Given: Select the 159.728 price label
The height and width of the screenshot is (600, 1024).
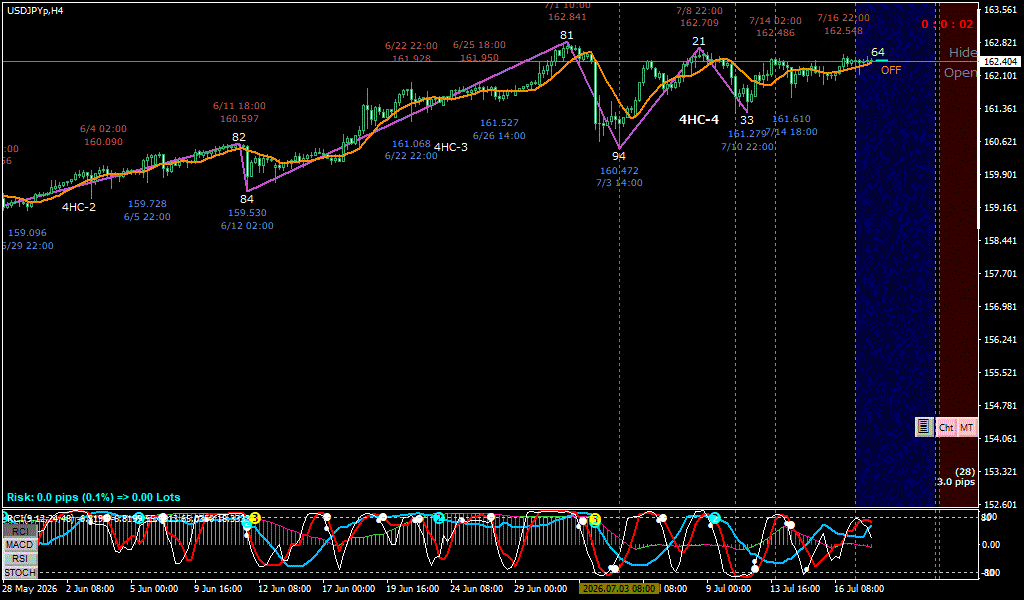Looking at the screenshot, I should click(147, 204).
